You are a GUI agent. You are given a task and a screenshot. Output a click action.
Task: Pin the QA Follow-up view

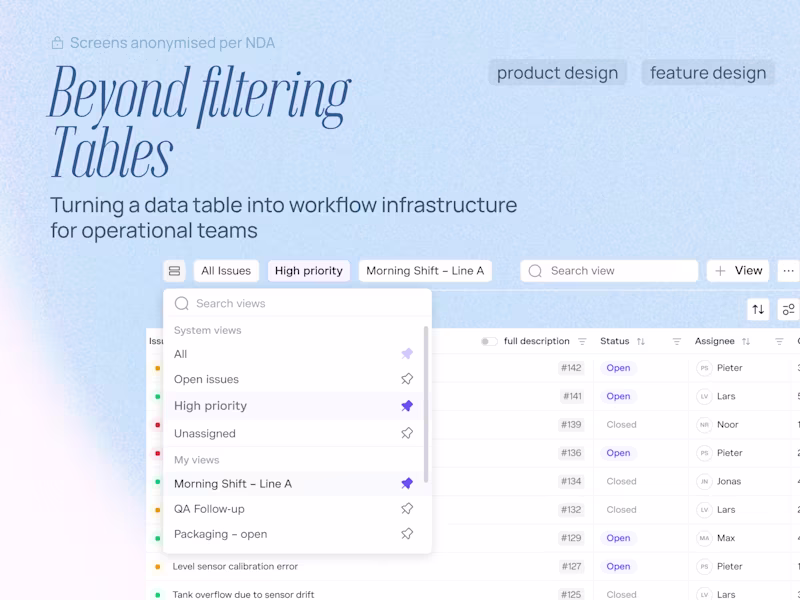click(407, 509)
